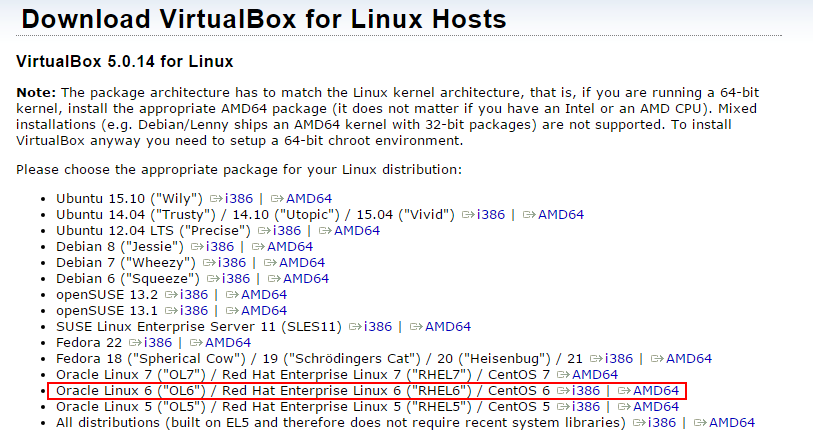Click external-link icon before Fedora 22 i386
813x437 pixels.
[x=136, y=343]
